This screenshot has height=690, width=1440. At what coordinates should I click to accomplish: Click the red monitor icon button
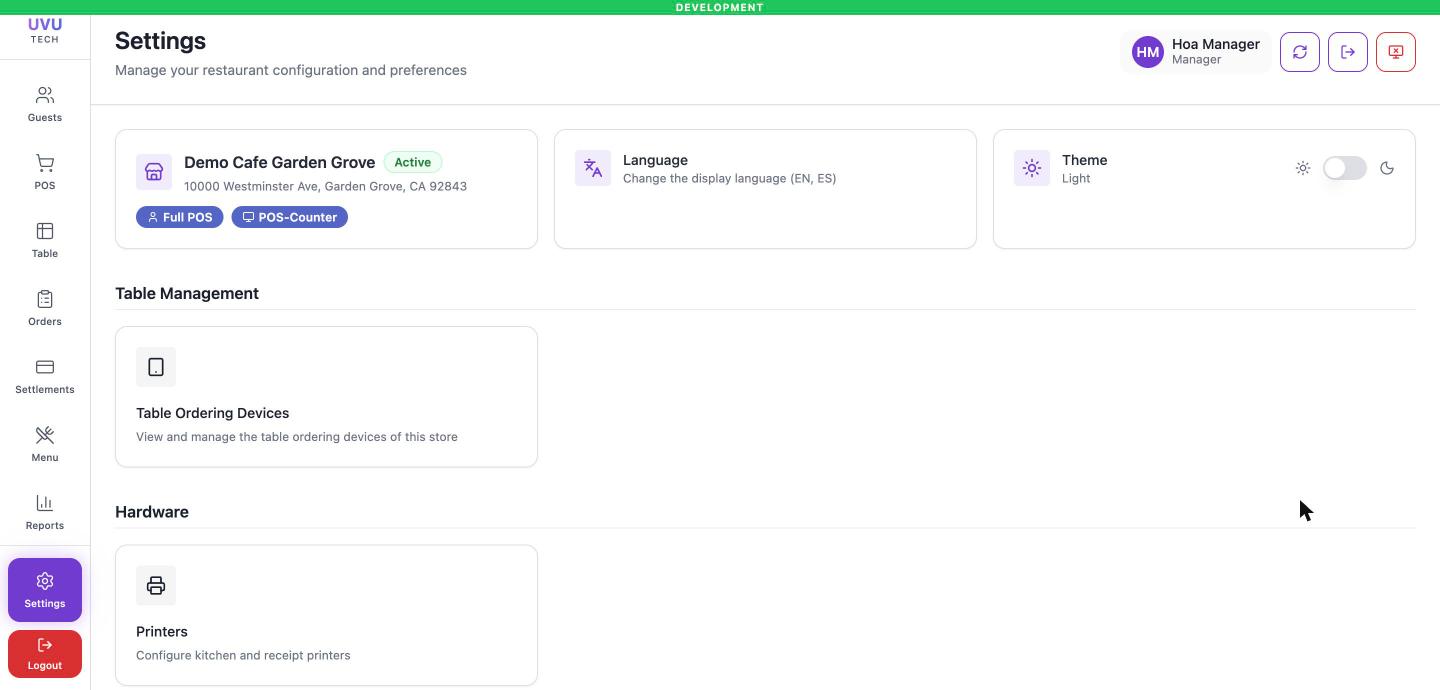(x=1396, y=52)
